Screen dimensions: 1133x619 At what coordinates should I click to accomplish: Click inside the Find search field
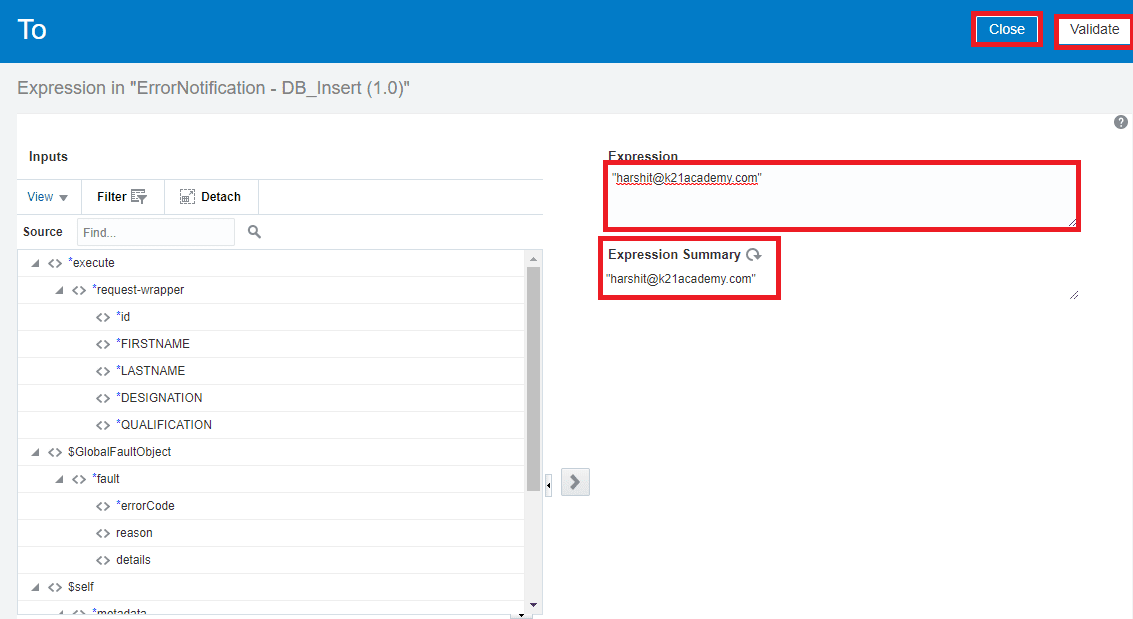tap(155, 231)
